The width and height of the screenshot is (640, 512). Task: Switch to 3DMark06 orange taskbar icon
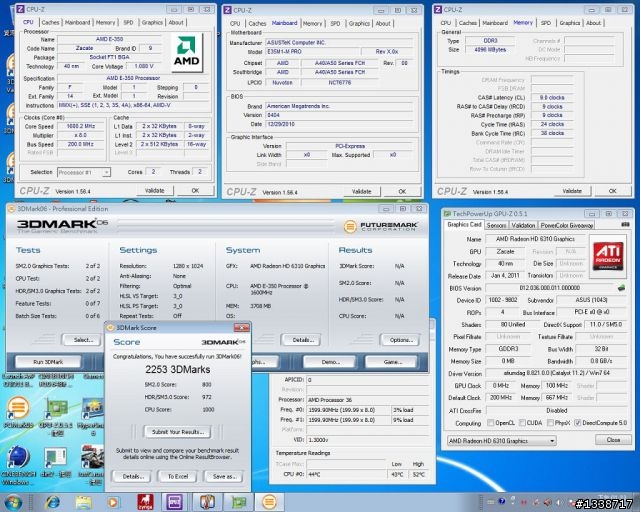click(x=269, y=502)
